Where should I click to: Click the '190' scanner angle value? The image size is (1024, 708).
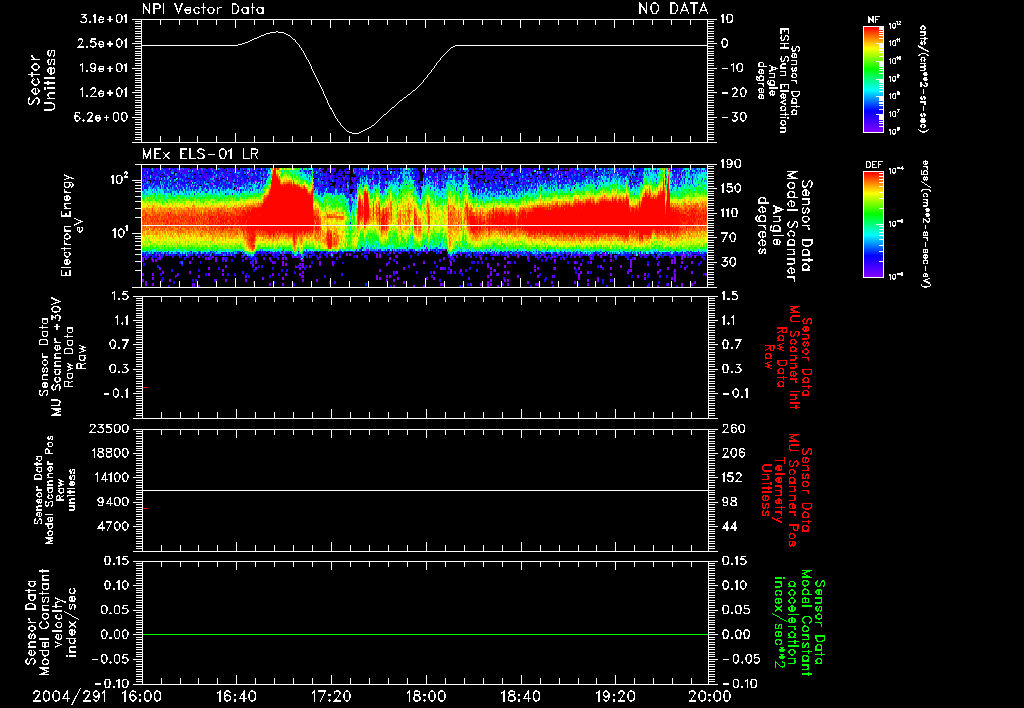point(731,164)
